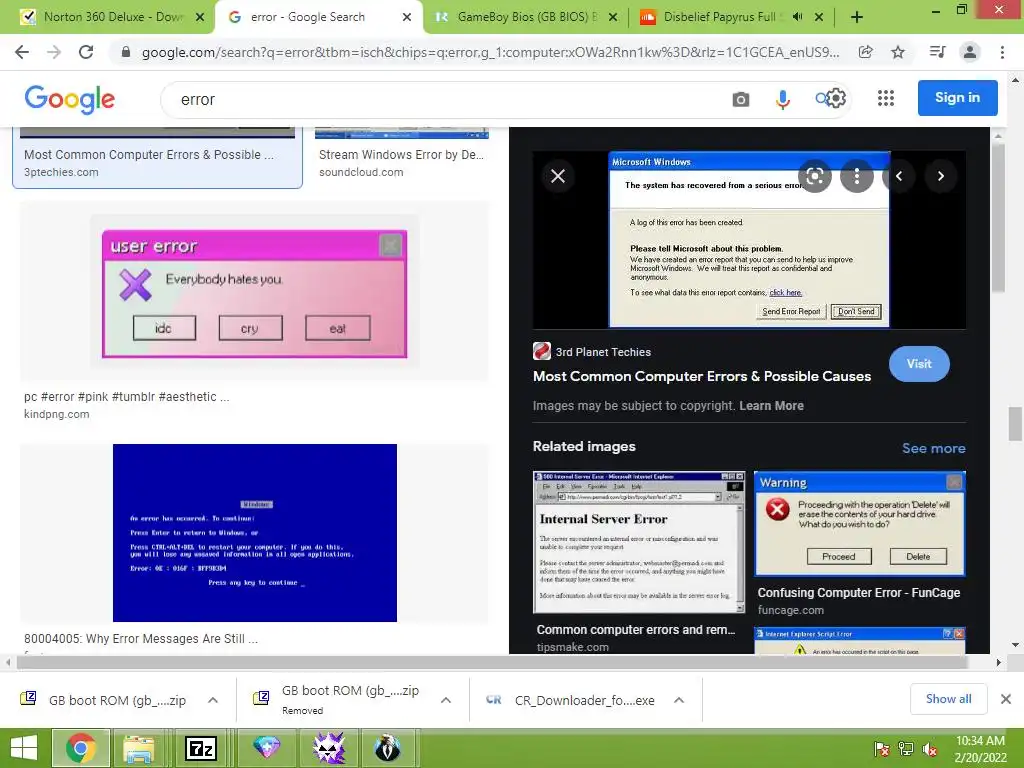The image size is (1024, 768).
Task: Open the three-dot options on preview image
Action: point(857,176)
